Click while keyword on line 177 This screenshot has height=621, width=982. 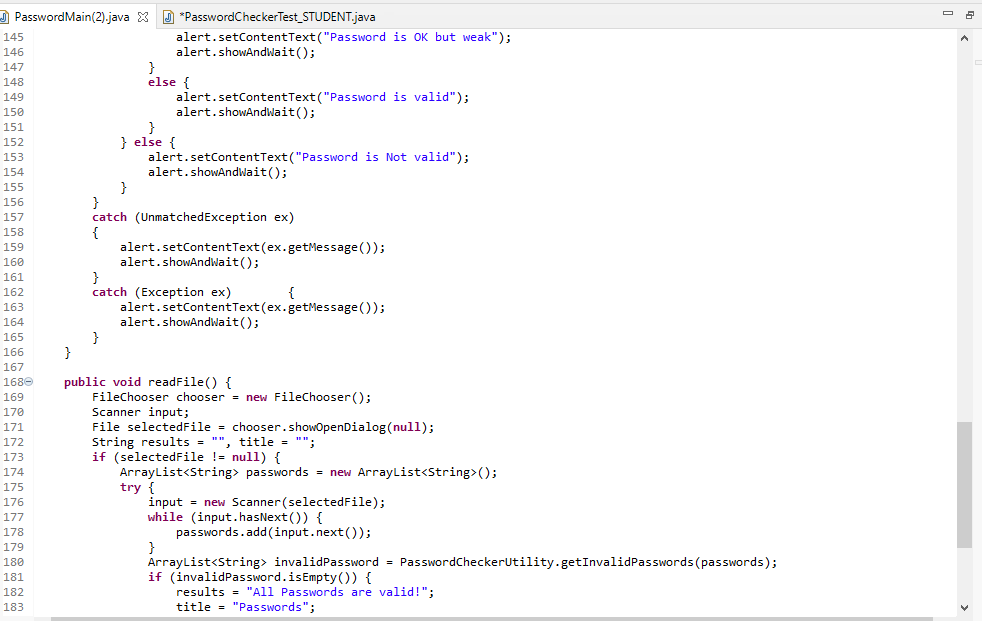165,517
